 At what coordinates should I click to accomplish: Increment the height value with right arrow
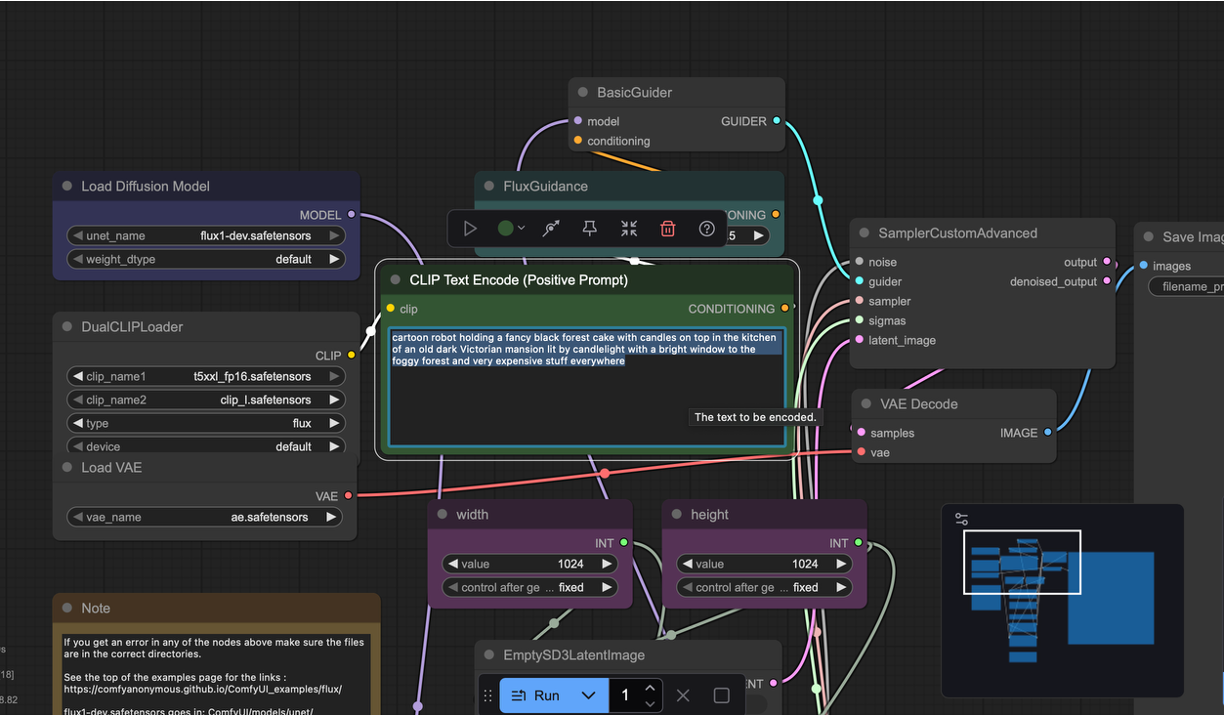coord(840,564)
